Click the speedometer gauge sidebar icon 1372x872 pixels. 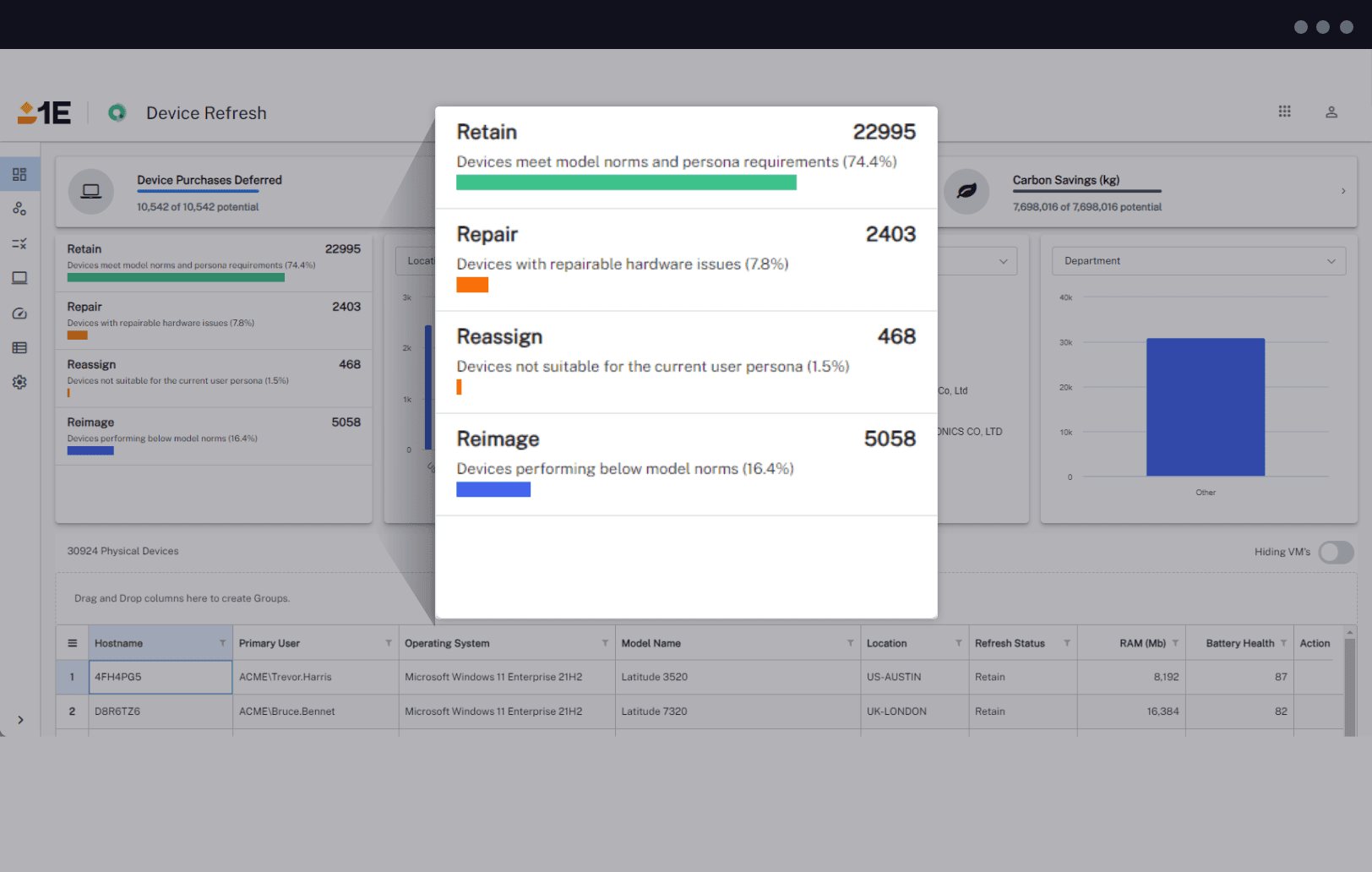click(19, 313)
